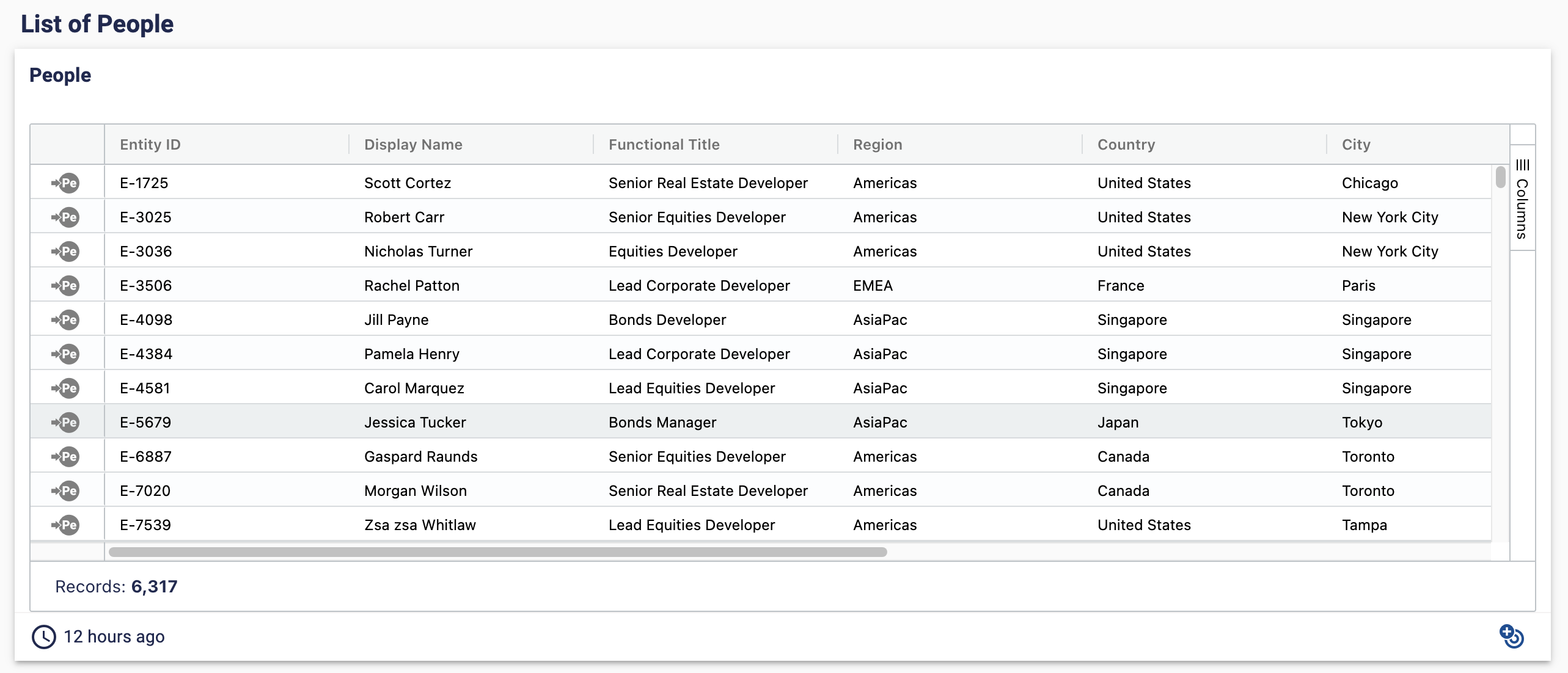Open the person entity icon for Jill Payne
This screenshot has width=1568, height=673.
tap(65, 319)
